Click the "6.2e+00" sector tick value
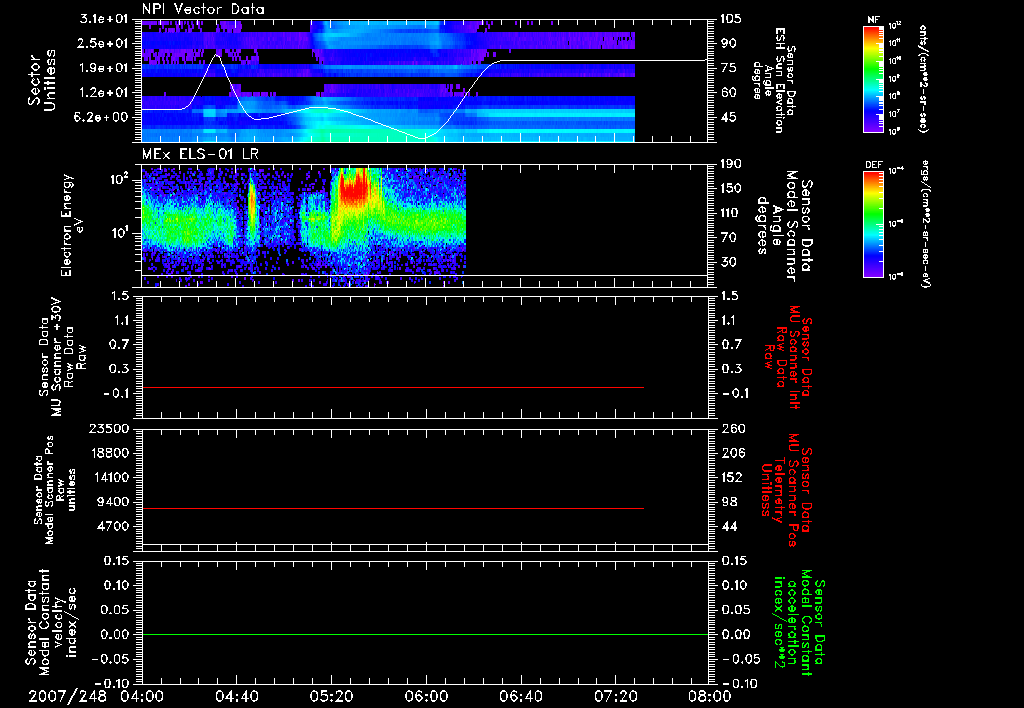 click(x=102, y=117)
